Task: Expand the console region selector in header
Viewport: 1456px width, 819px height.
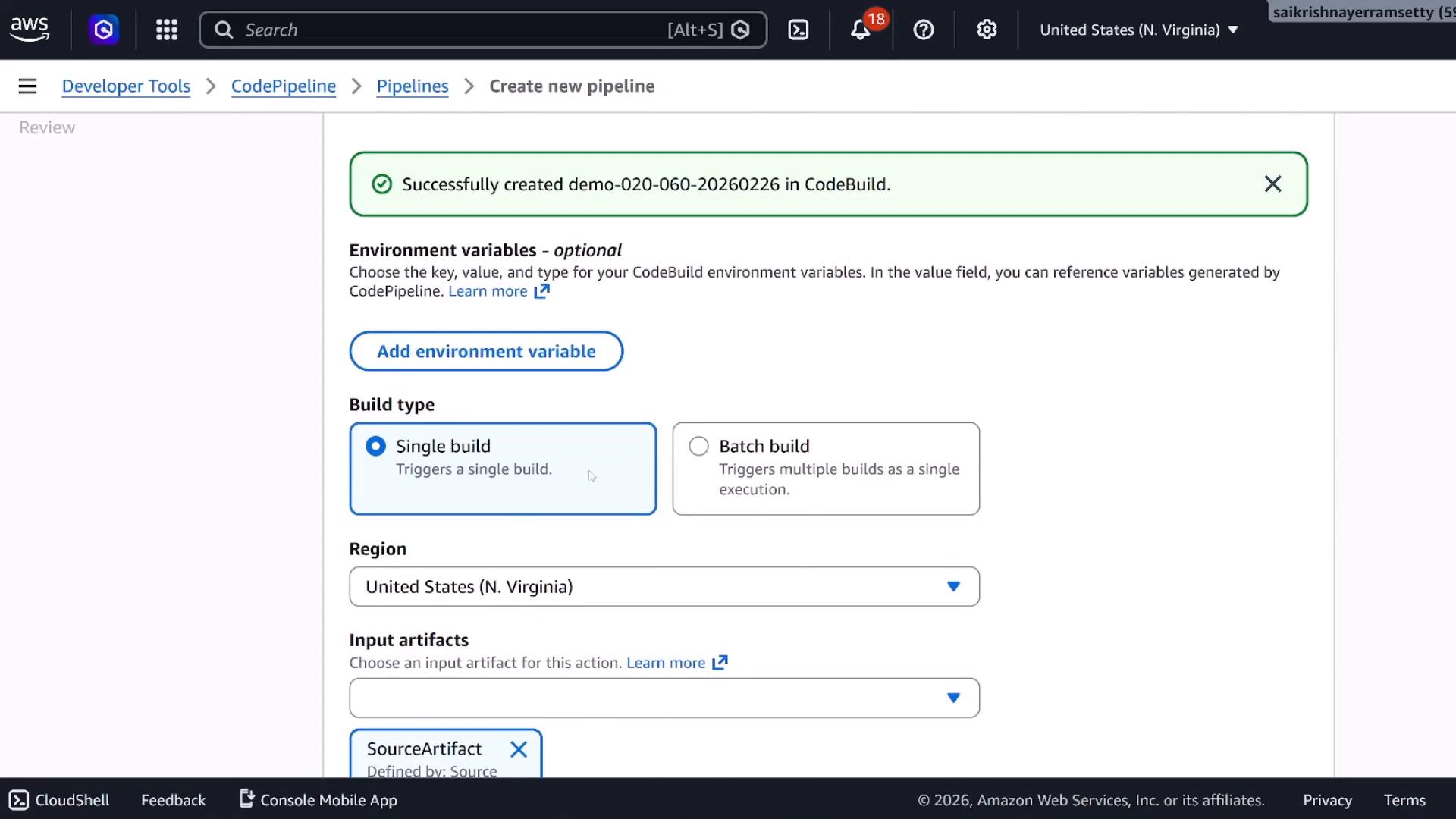Action: click(x=1139, y=30)
